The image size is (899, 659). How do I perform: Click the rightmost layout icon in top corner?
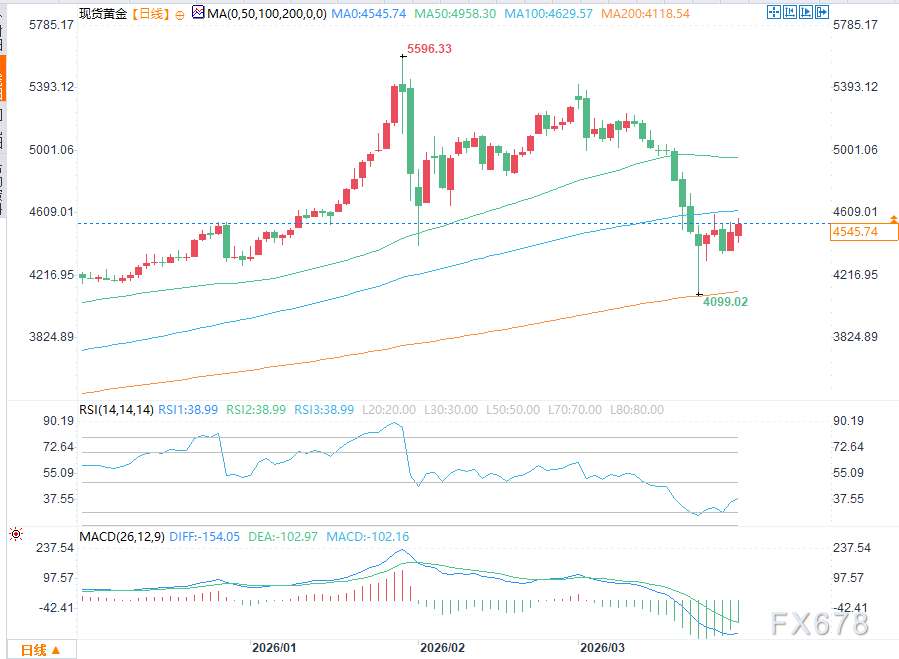[x=822, y=12]
